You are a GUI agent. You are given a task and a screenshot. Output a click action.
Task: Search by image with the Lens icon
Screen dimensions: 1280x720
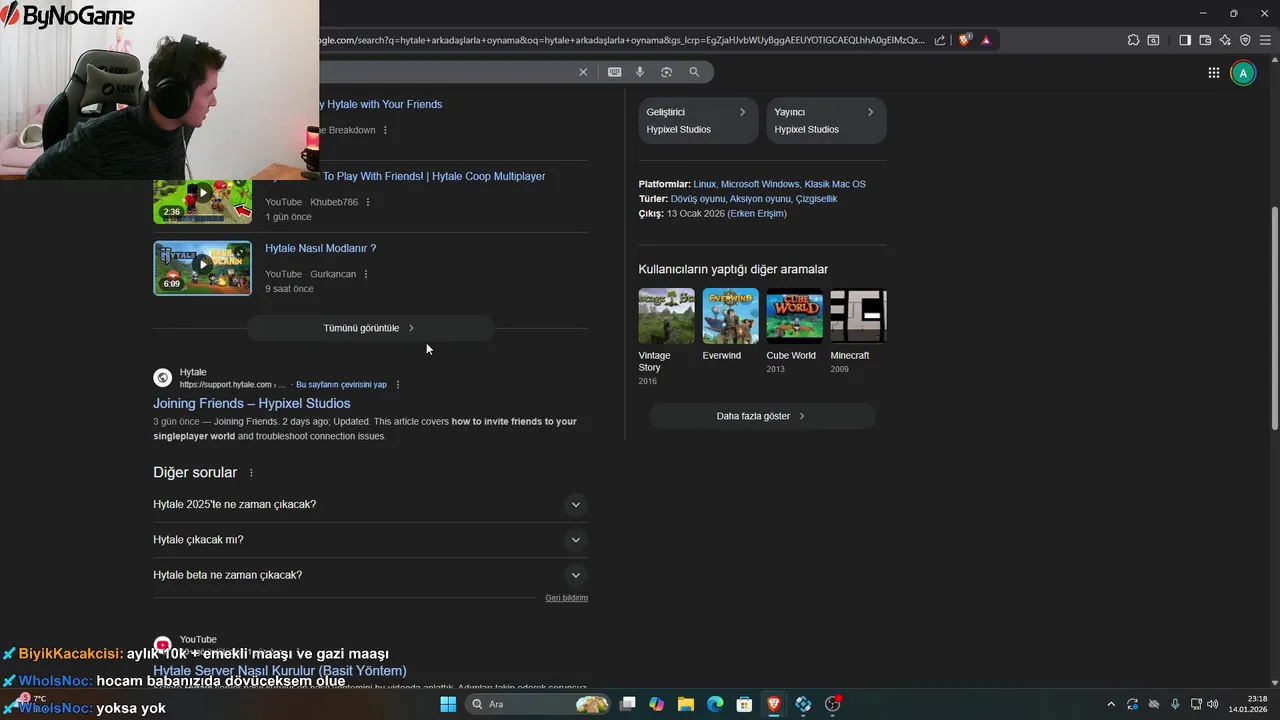coord(666,72)
